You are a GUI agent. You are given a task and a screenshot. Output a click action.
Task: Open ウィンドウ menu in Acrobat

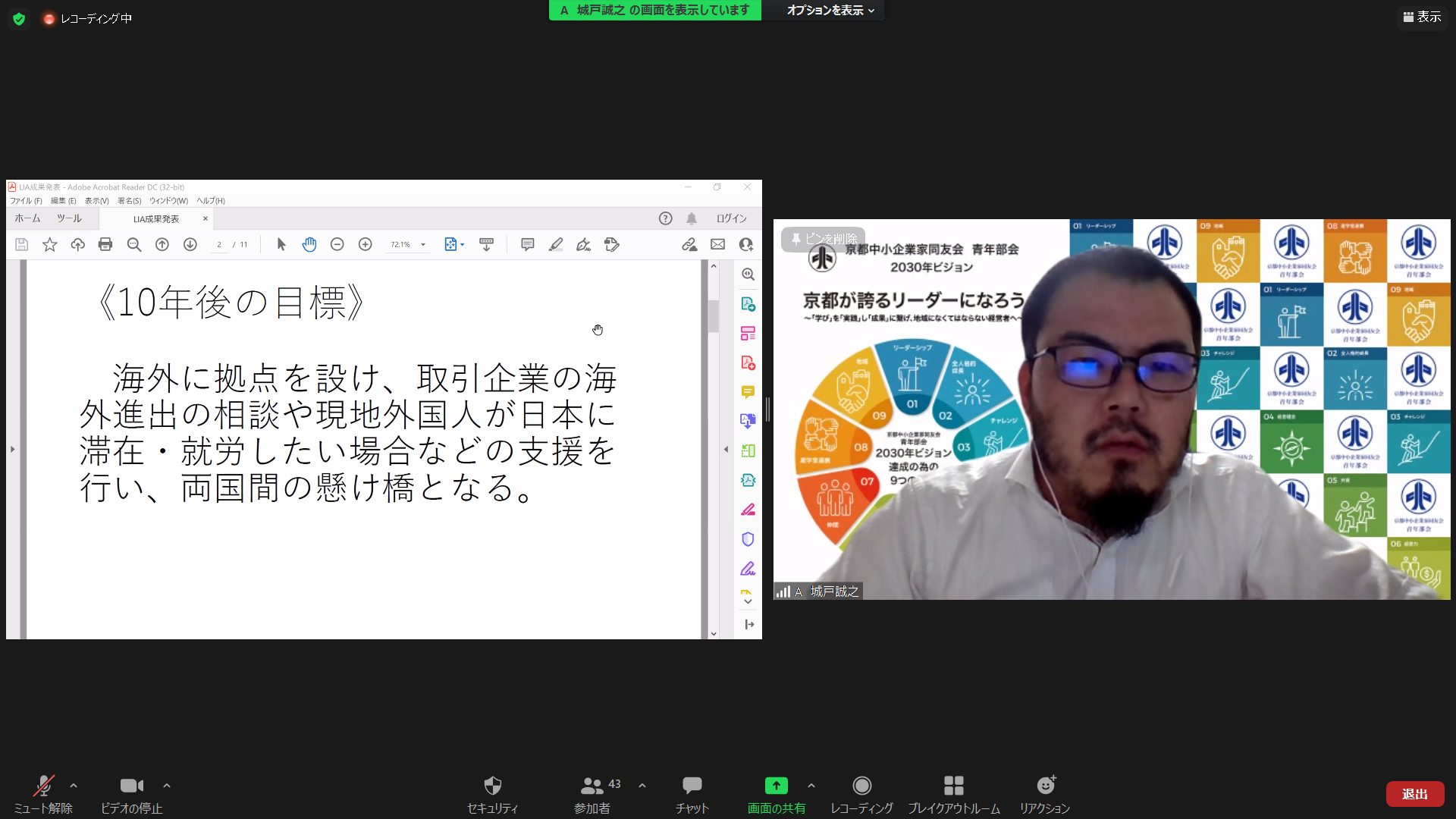tap(168, 201)
